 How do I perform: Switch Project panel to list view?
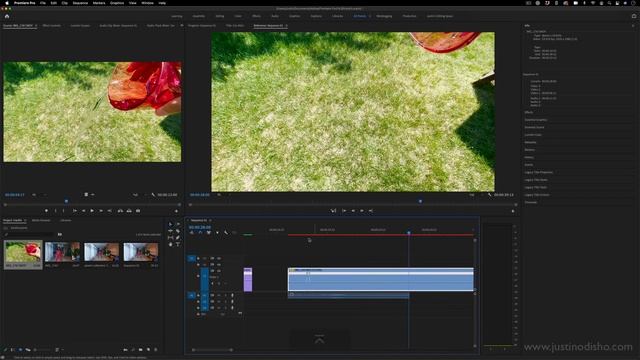pyautogui.click(x=12, y=350)
